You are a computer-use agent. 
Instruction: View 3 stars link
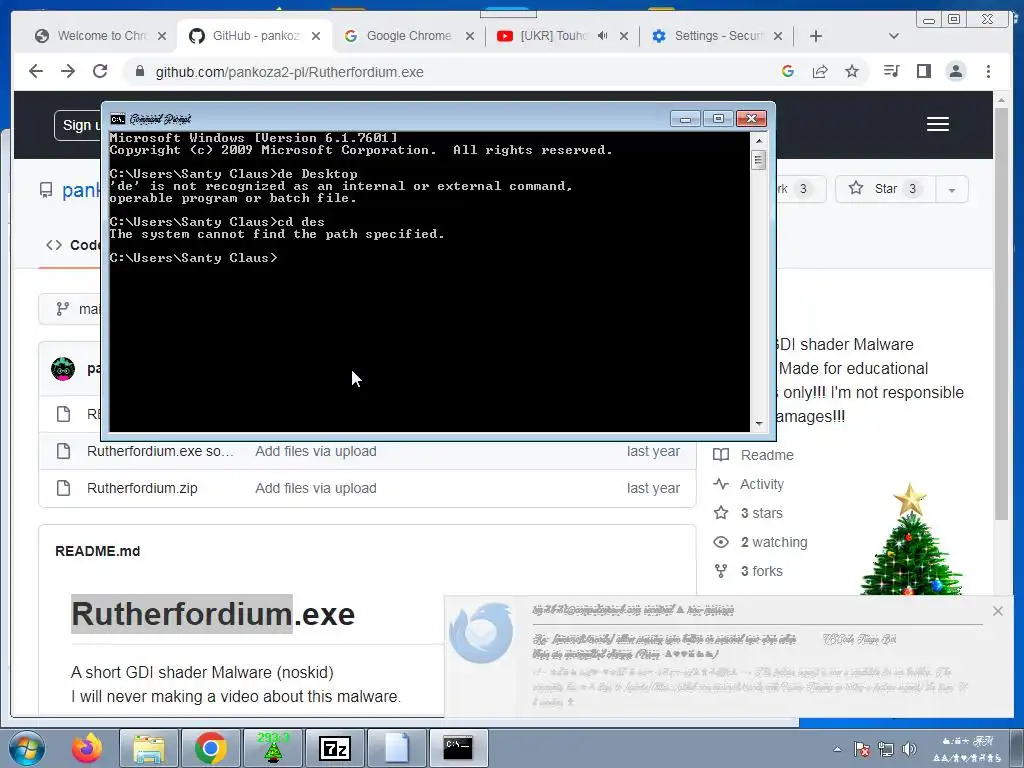pos(761,513)
